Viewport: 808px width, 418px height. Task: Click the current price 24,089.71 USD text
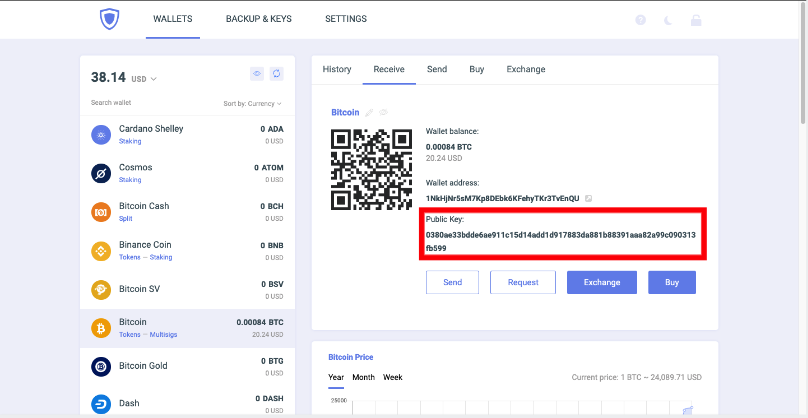click(x=636, y=378)
